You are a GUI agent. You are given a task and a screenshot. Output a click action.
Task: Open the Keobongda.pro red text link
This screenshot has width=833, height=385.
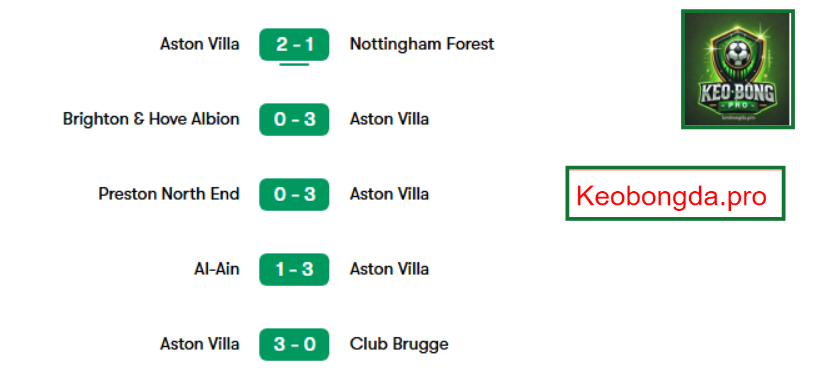click(x=671, y=196)
